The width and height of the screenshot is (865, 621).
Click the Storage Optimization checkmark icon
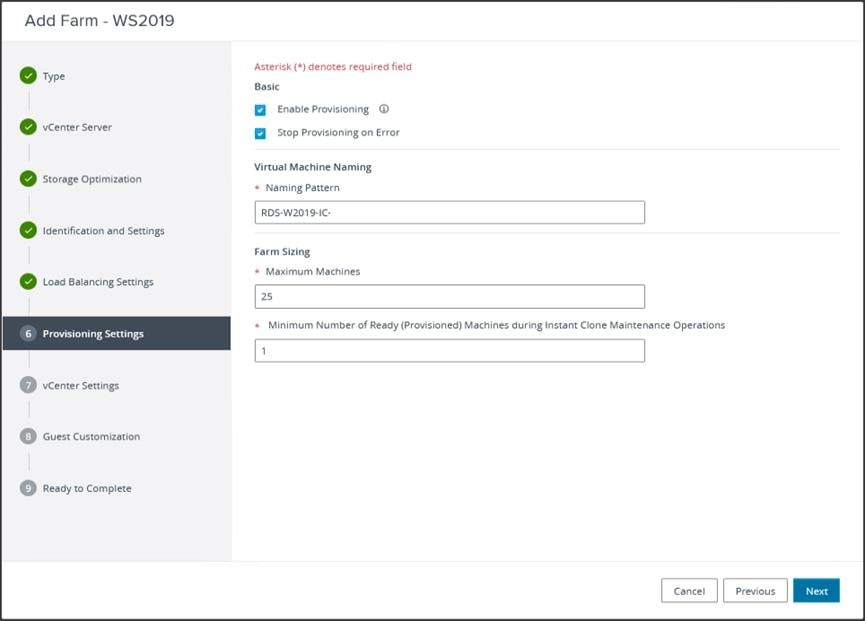click(x=28, y=179)
